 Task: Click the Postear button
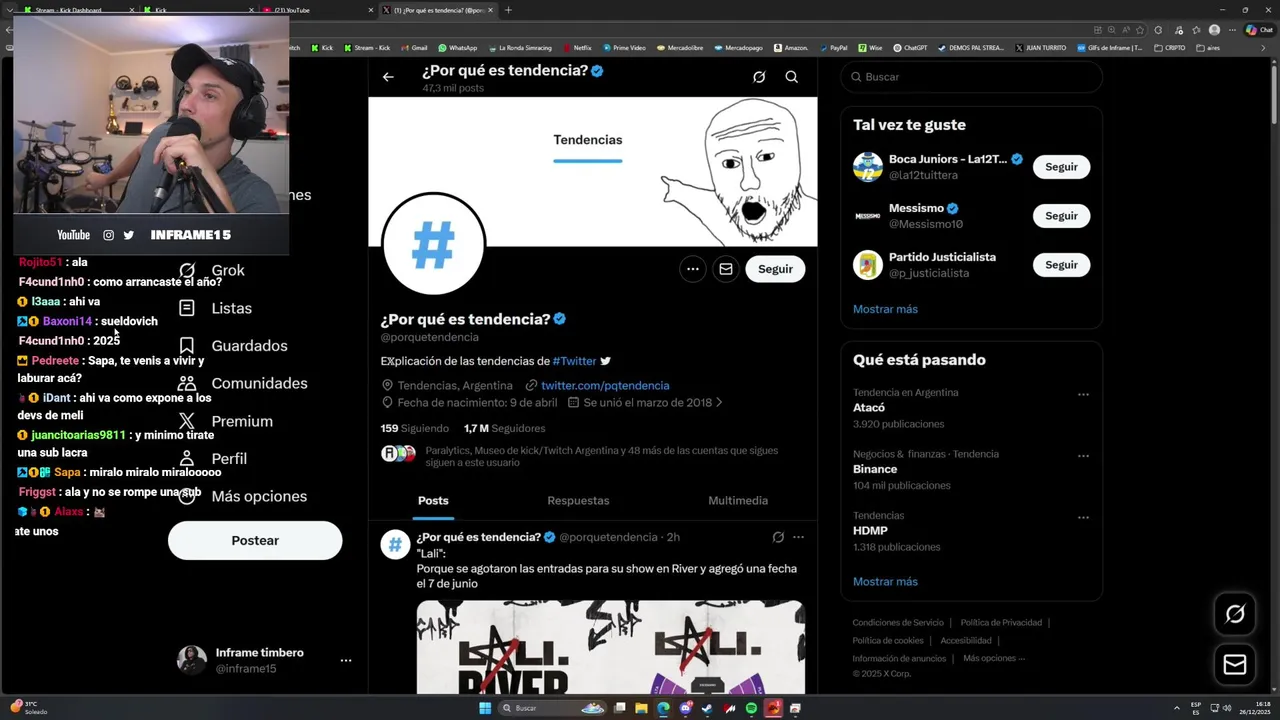pos(255,540)
